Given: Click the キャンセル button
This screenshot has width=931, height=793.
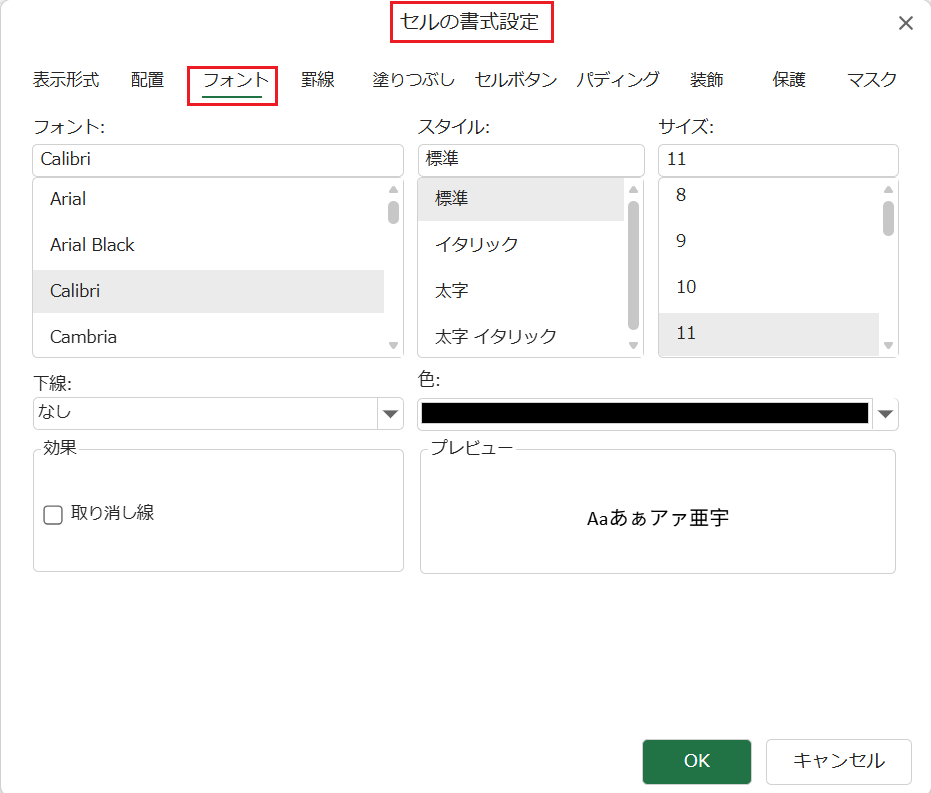Looking at the screenshot, I should click(x=838, y=761).
